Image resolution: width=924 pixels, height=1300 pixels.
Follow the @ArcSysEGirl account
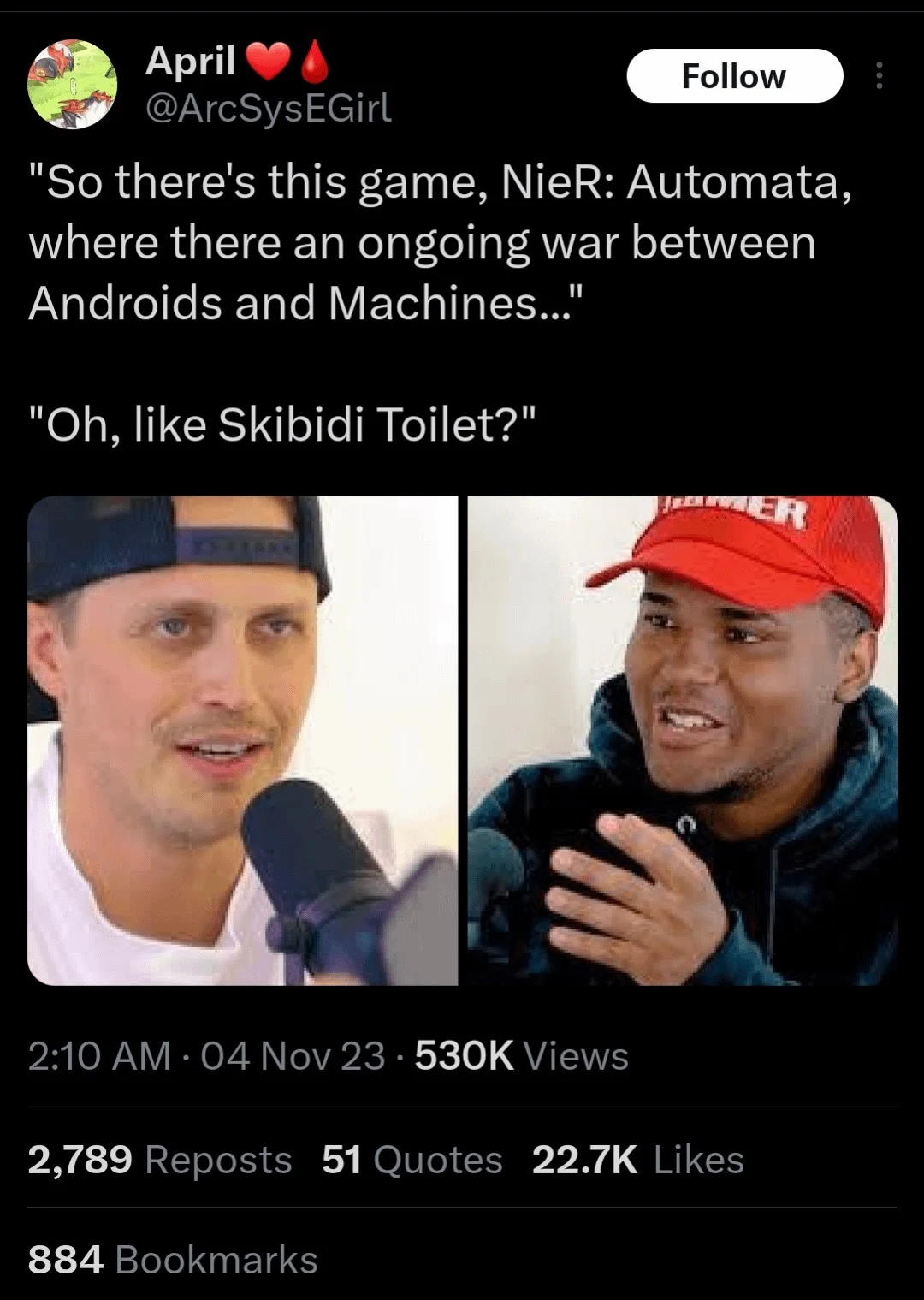(734, 76)
